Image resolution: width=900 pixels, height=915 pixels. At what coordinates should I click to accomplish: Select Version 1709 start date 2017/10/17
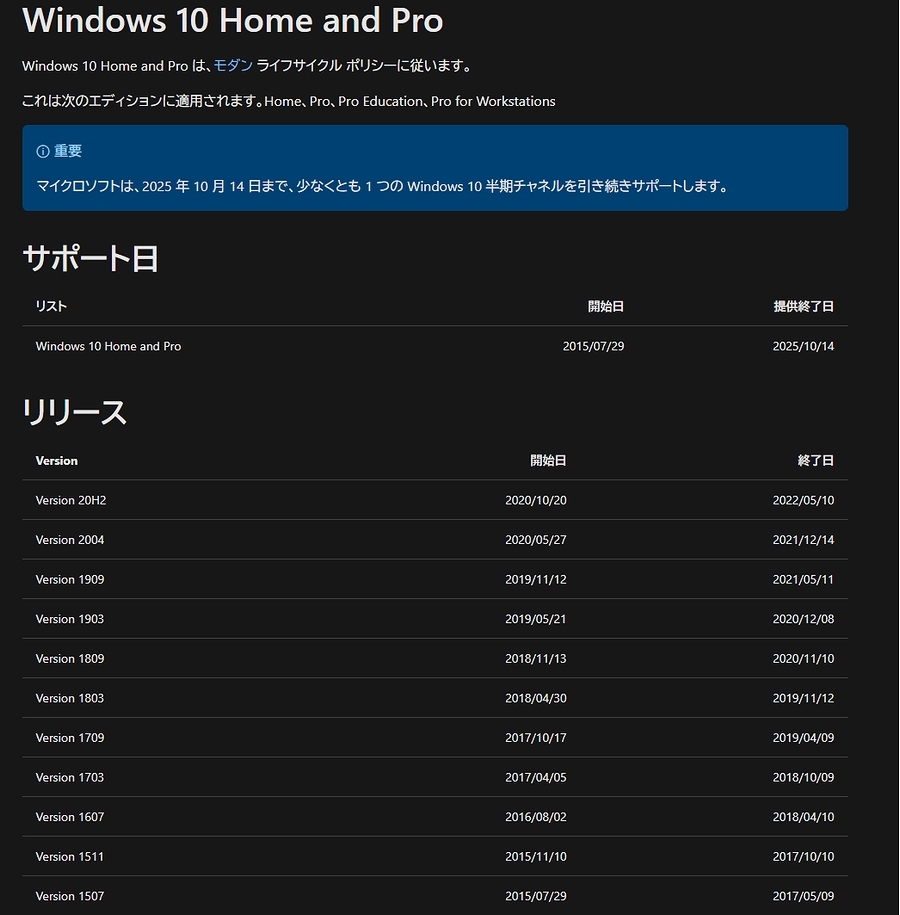click(536, 738)
